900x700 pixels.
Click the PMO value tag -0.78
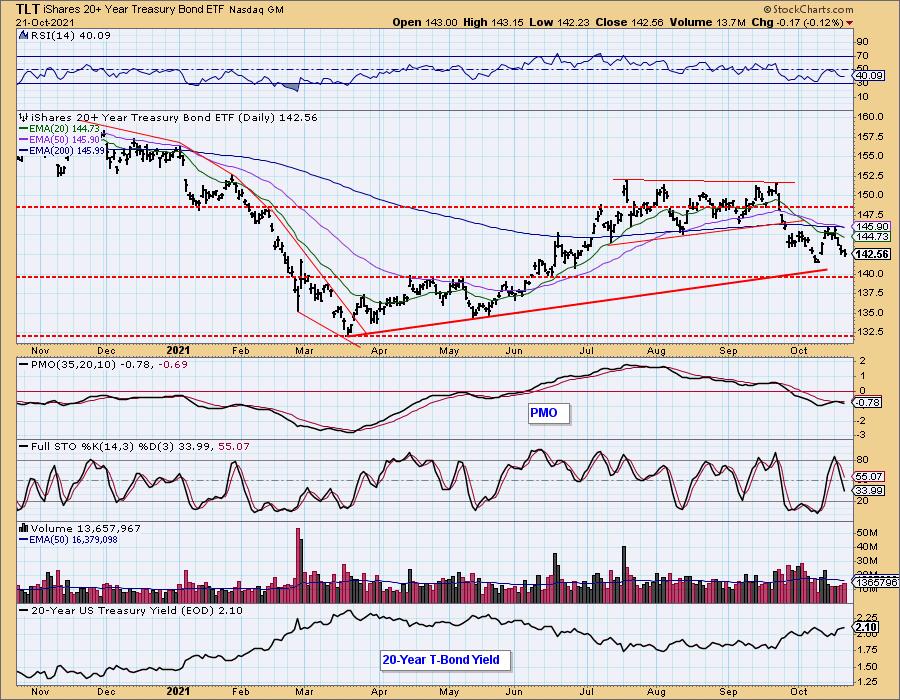868,403
